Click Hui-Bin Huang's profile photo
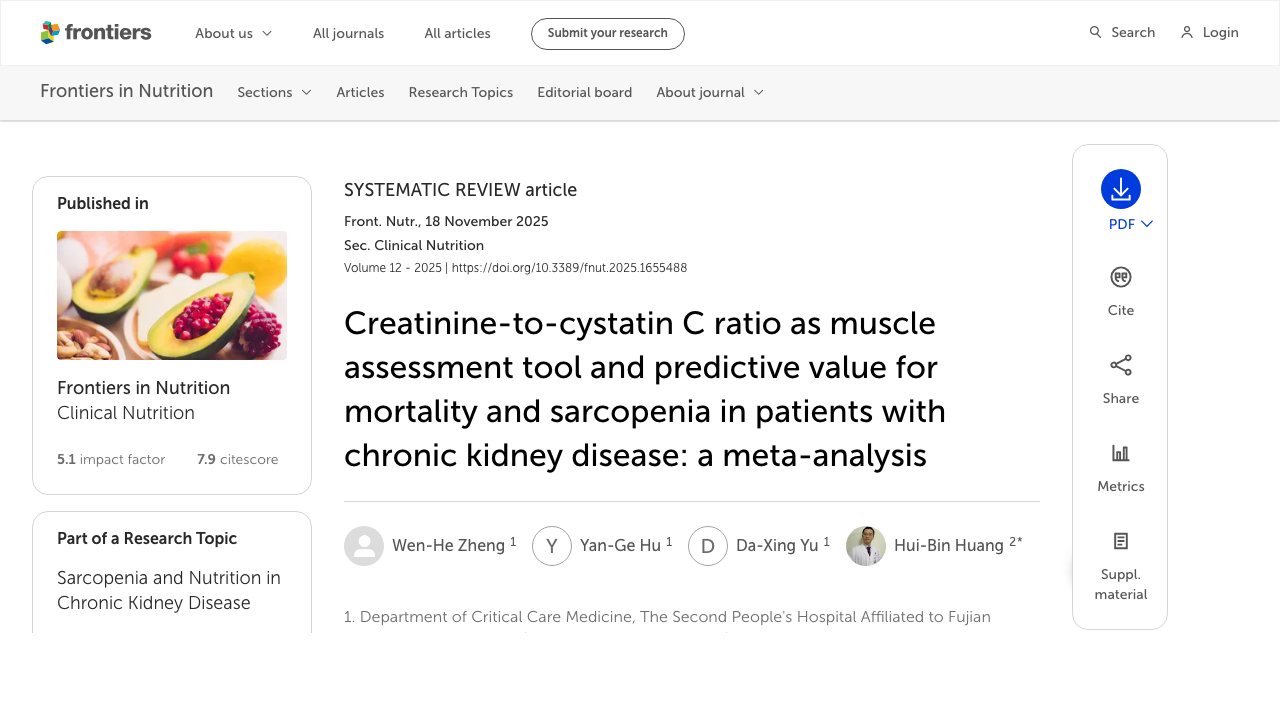Image resolution: width=1280 pixels, height=720 pixels. [866, 546]
